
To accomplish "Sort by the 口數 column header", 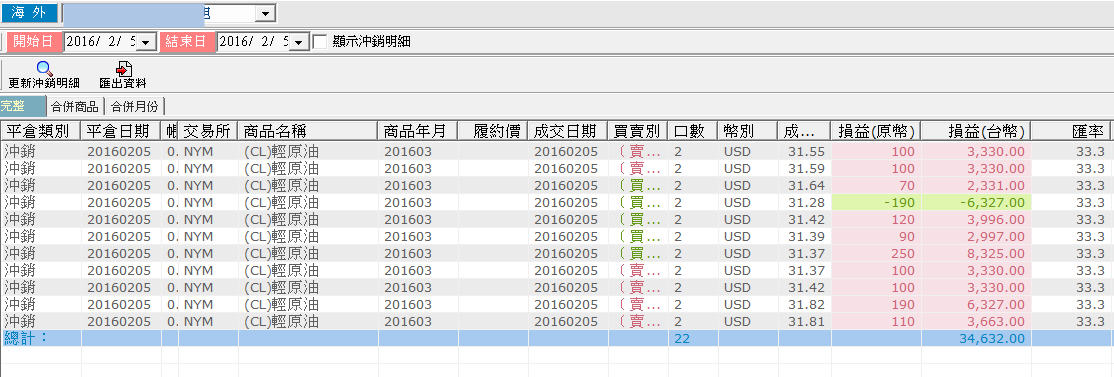I will [x=693, y=131].
